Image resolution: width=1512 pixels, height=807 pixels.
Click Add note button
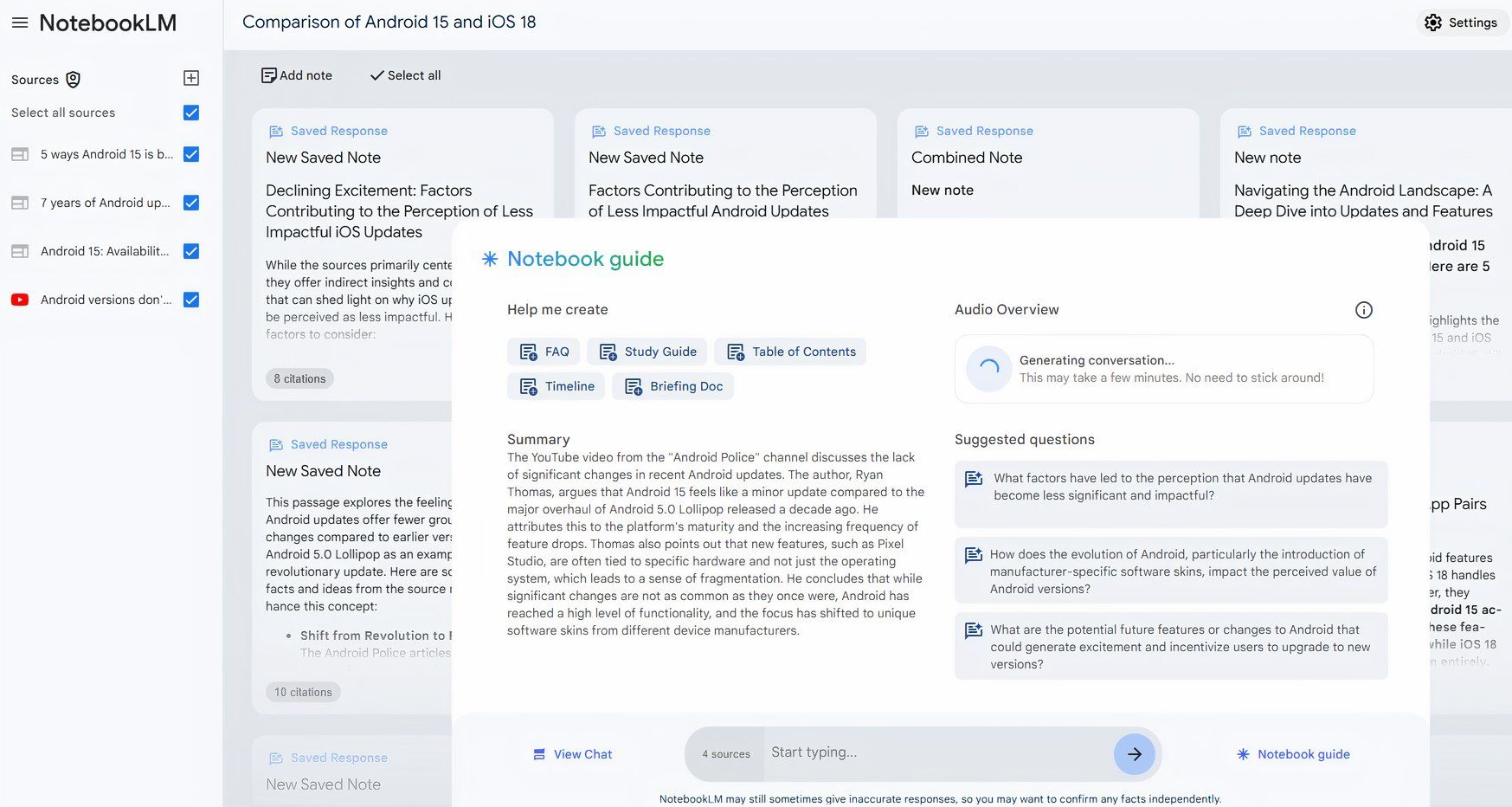coord(297,75)
